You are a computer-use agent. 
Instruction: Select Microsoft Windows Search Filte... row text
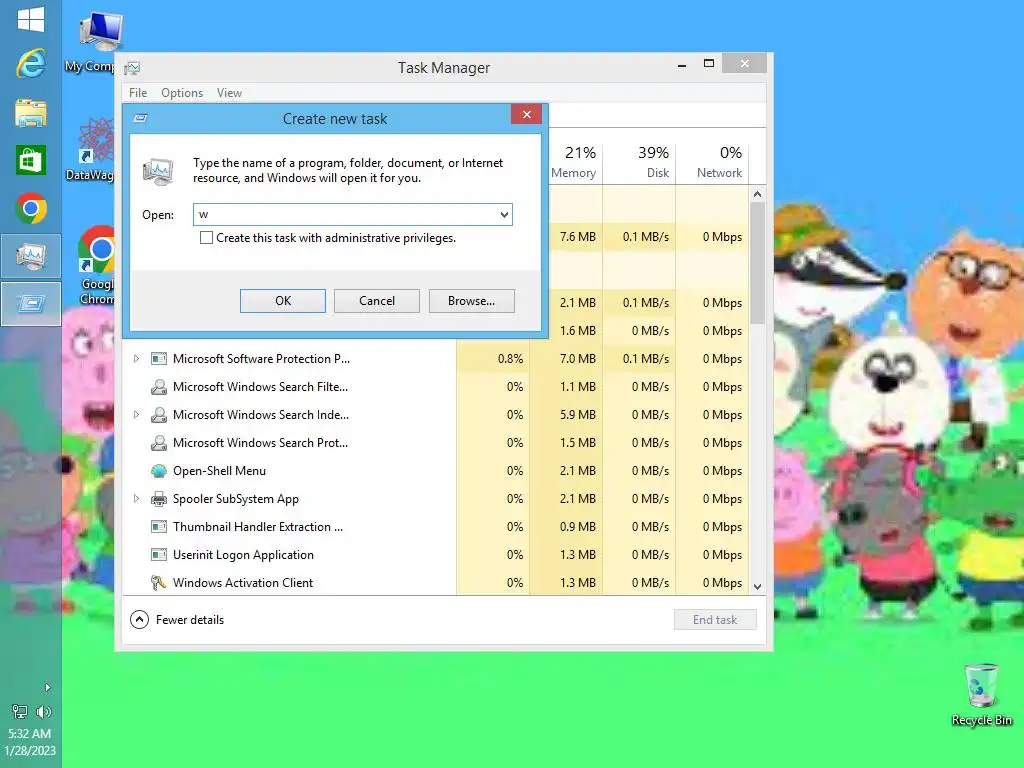click(260, 387)
